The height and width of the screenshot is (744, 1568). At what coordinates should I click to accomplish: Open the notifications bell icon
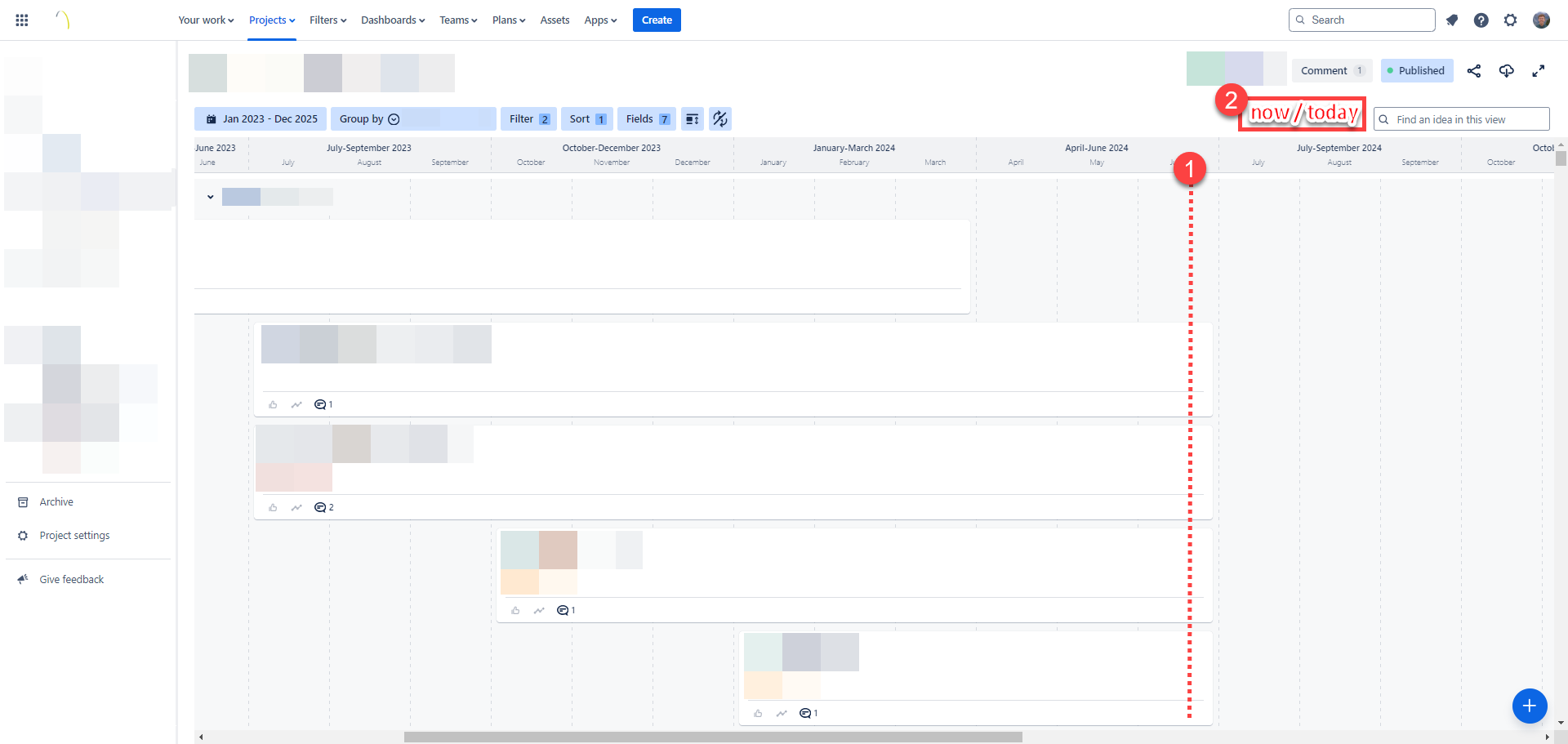[x=1452, y=20]
